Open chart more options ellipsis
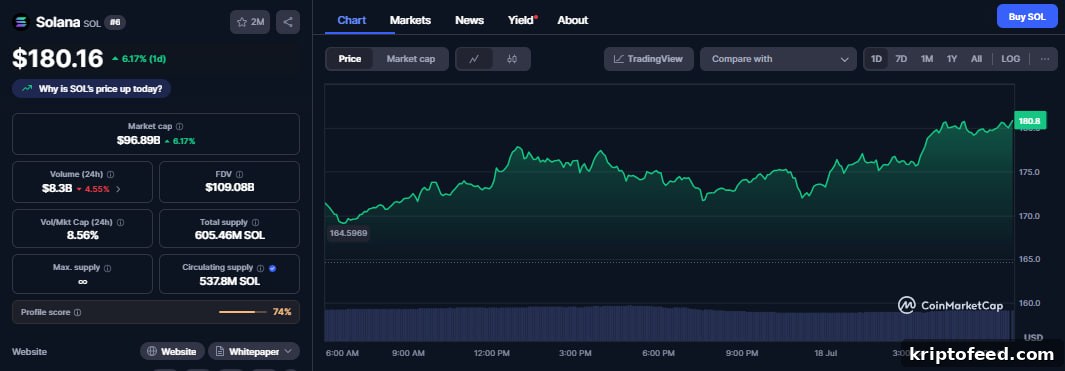Image resolution: width=1065 pixels, height=371 pixels. click(x=1044, y=59)
